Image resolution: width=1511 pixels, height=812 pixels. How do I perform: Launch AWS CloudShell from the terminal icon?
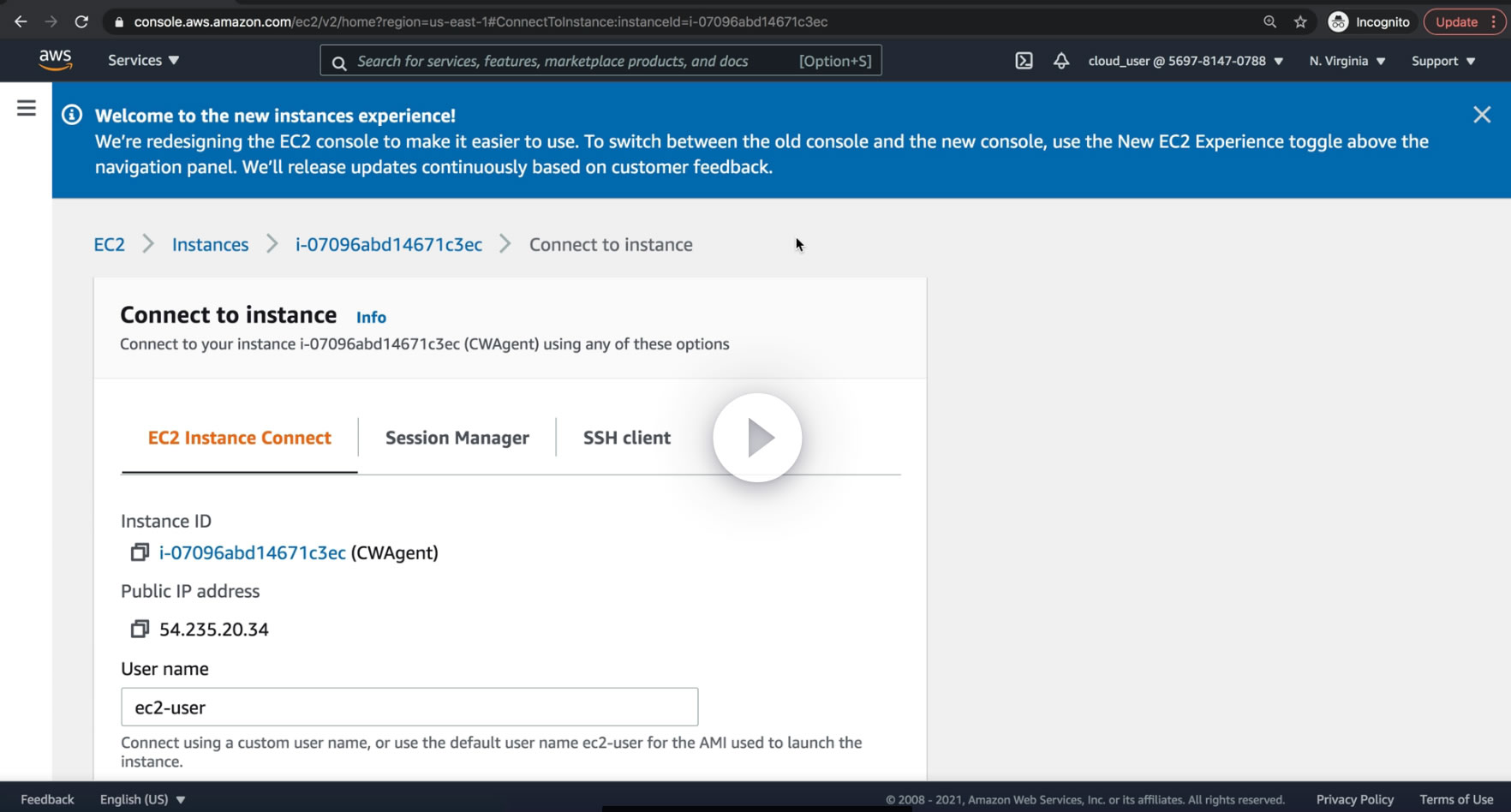(x=1024, y=61)
